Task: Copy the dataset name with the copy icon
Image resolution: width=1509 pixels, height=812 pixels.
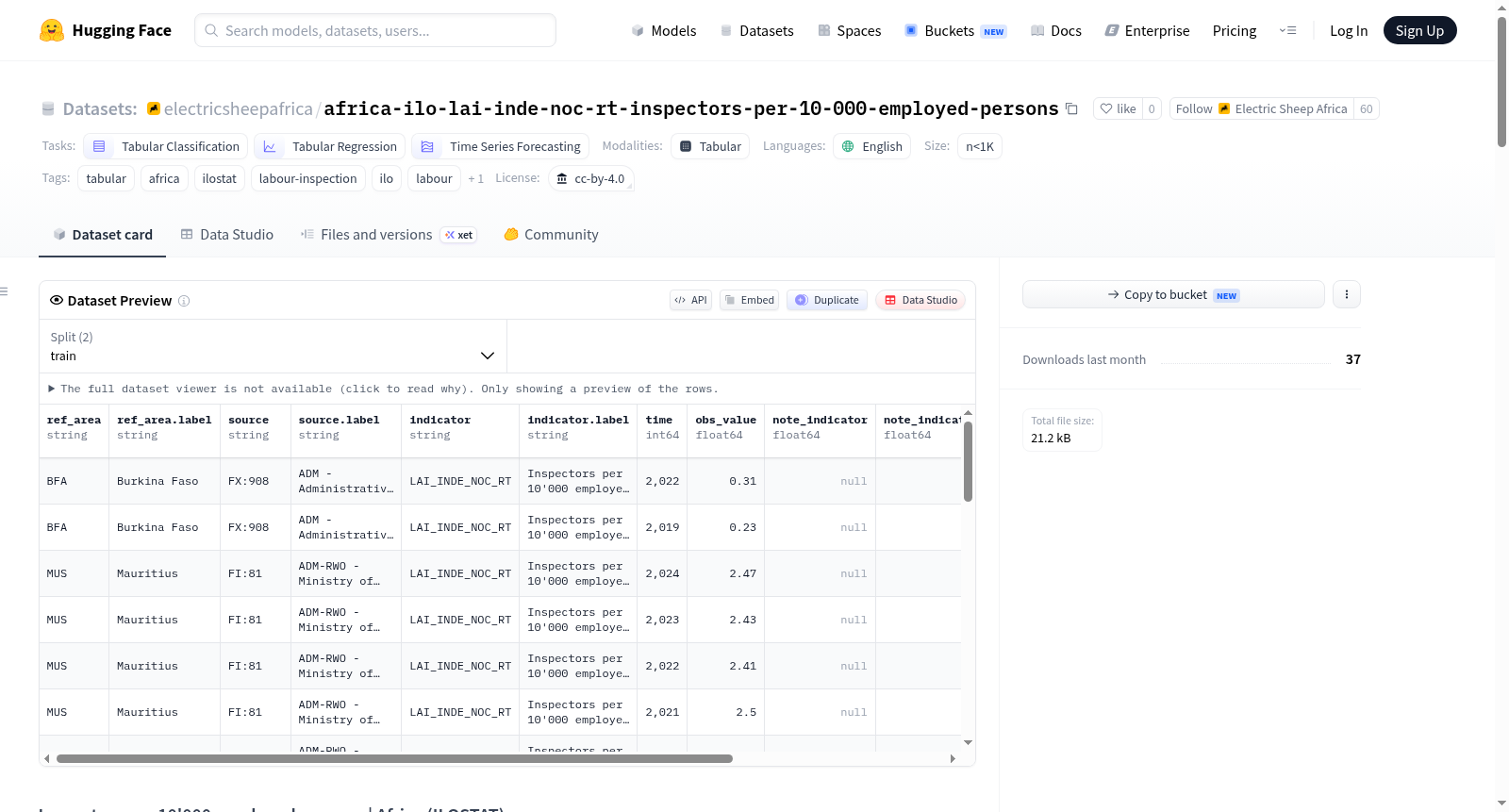Action: tap(1071, 108)
